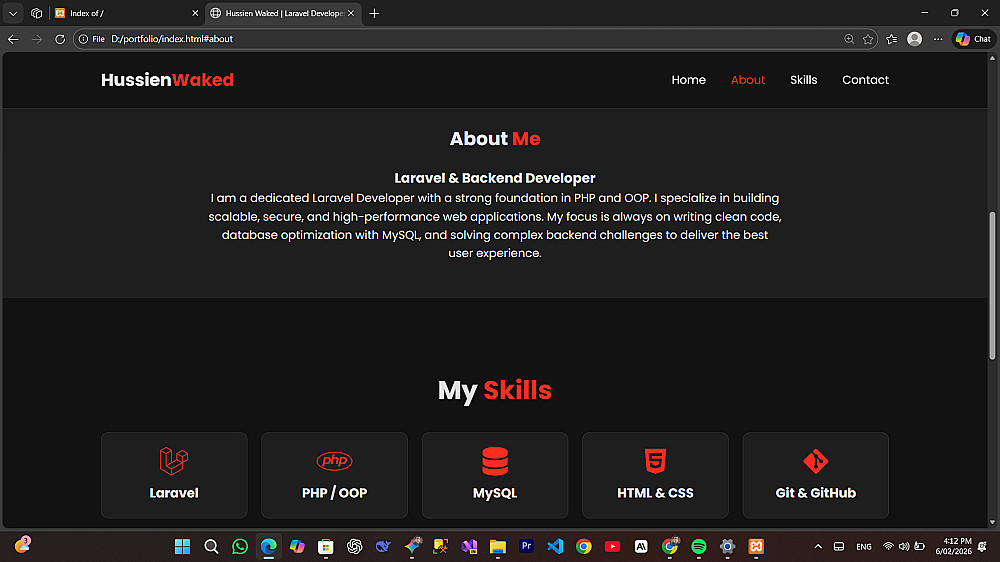Image resolution: width=1000 pixels, height=562 pixels.
Task: Click the HTML5 shield icon
Action: [x=655, y=461]
